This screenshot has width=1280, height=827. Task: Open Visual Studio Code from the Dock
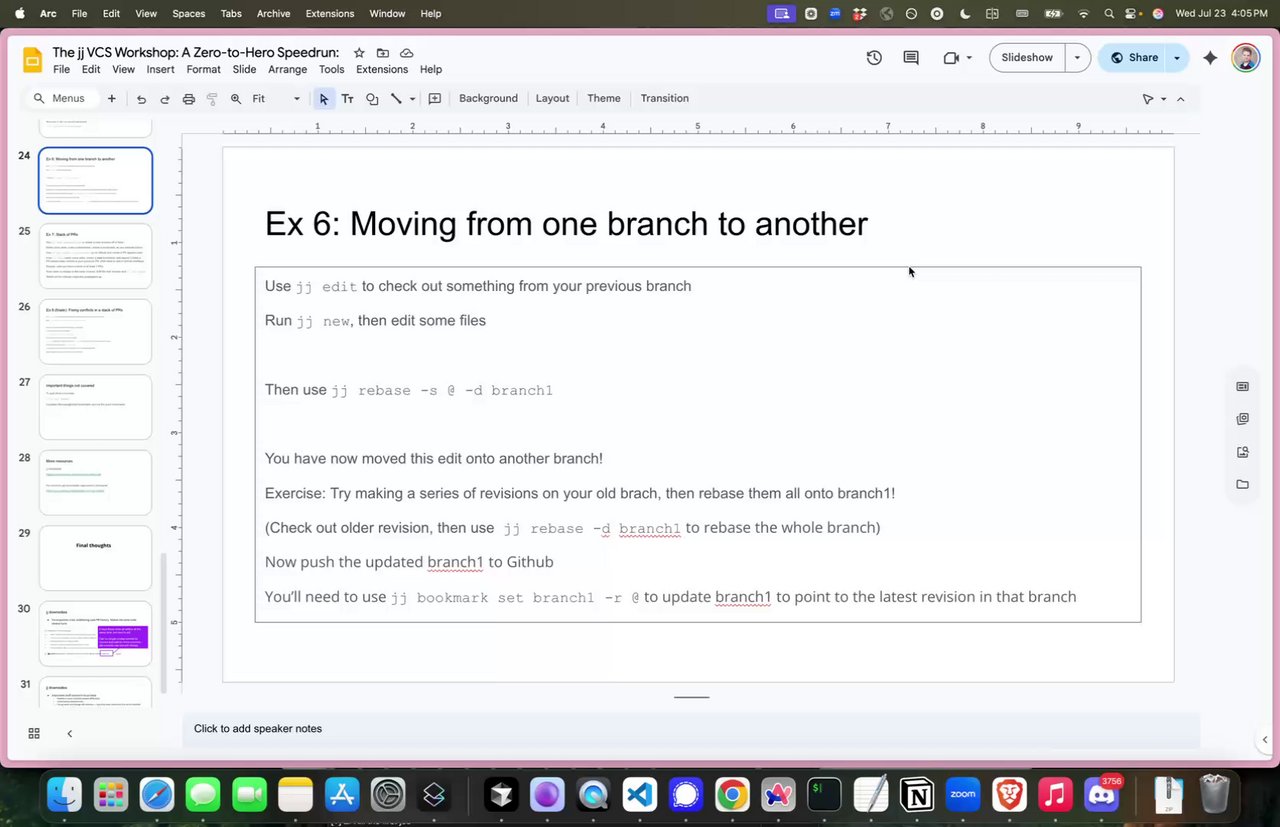click(640, 795)
